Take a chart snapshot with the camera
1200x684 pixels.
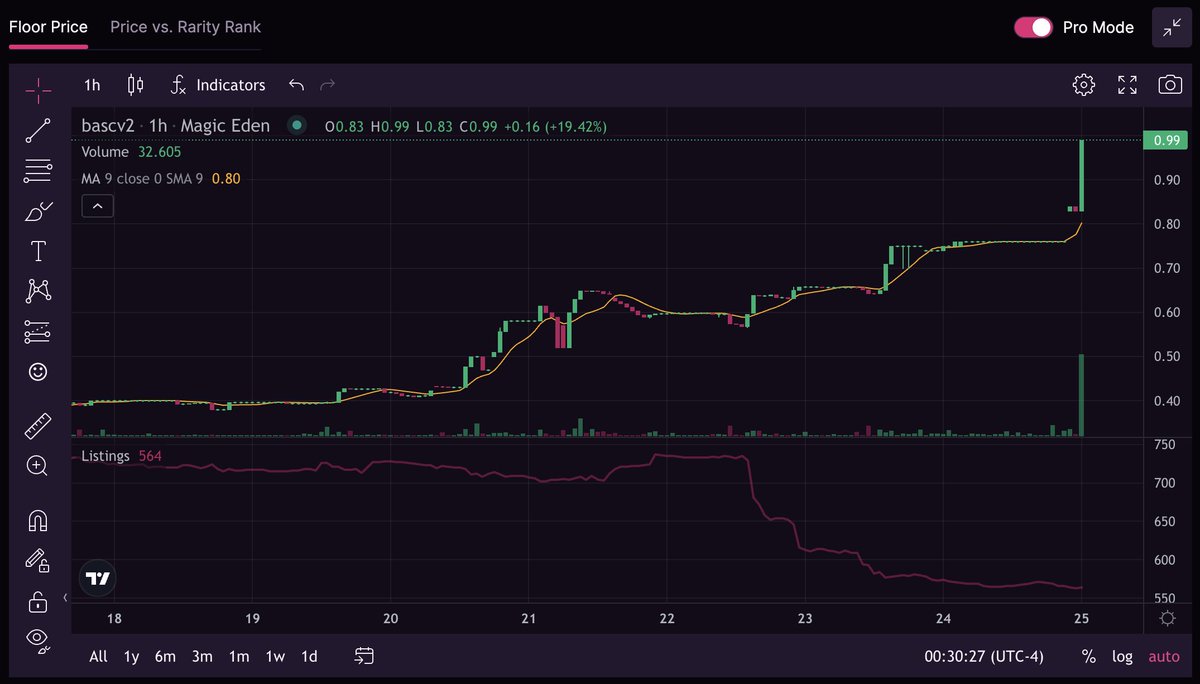click(1170, 85)
